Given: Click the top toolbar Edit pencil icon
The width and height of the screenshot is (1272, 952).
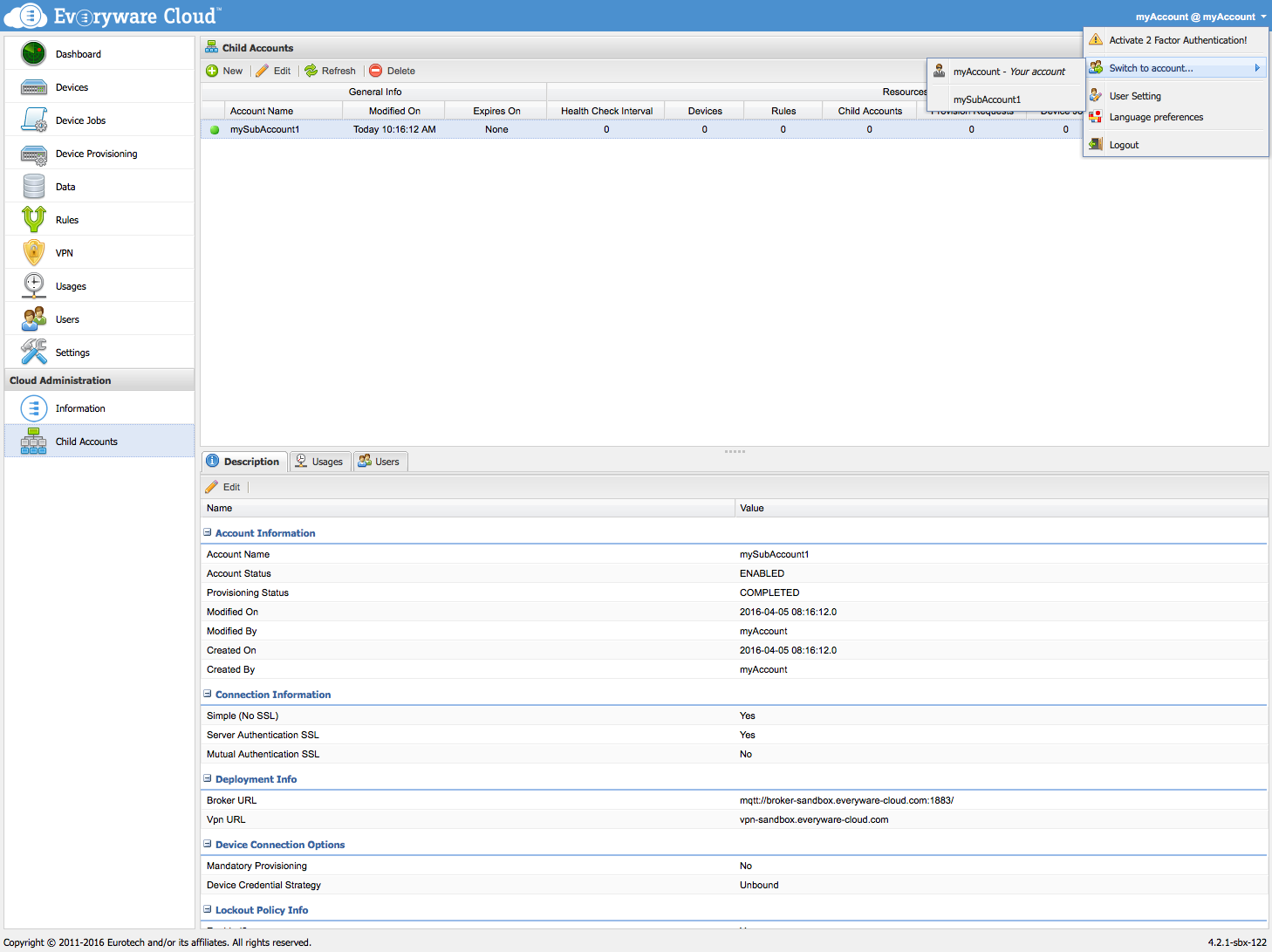Looking at the screenshot, I should [262, 71].
